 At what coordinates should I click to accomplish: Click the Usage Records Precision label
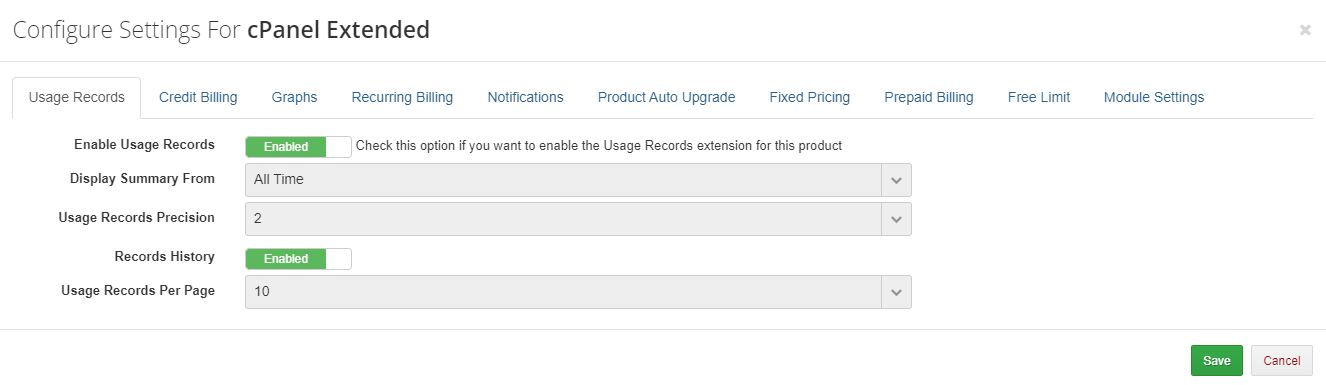(136, 217)
